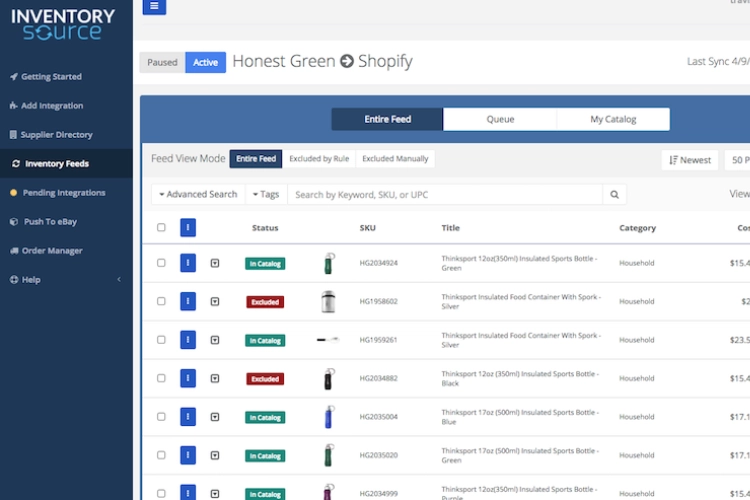This screenshot has height=500, width=750.
Task: Click the Push To eBay cube icon
Action: coord(14,222)
